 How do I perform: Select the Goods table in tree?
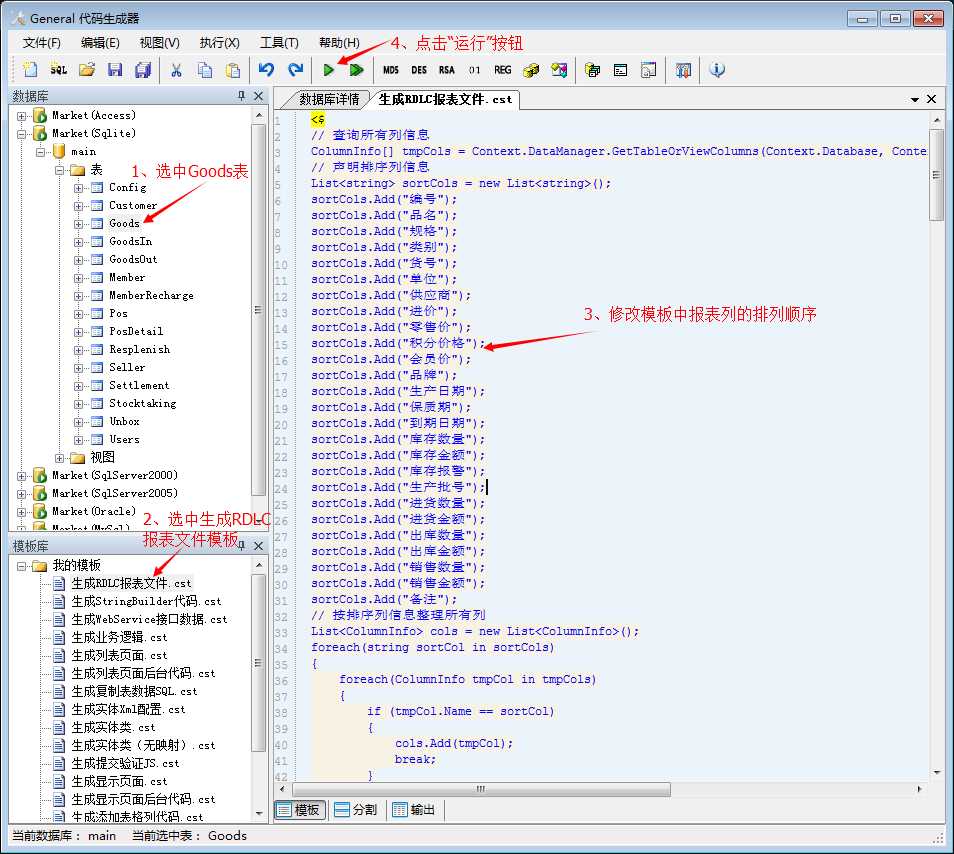point(124,223)
